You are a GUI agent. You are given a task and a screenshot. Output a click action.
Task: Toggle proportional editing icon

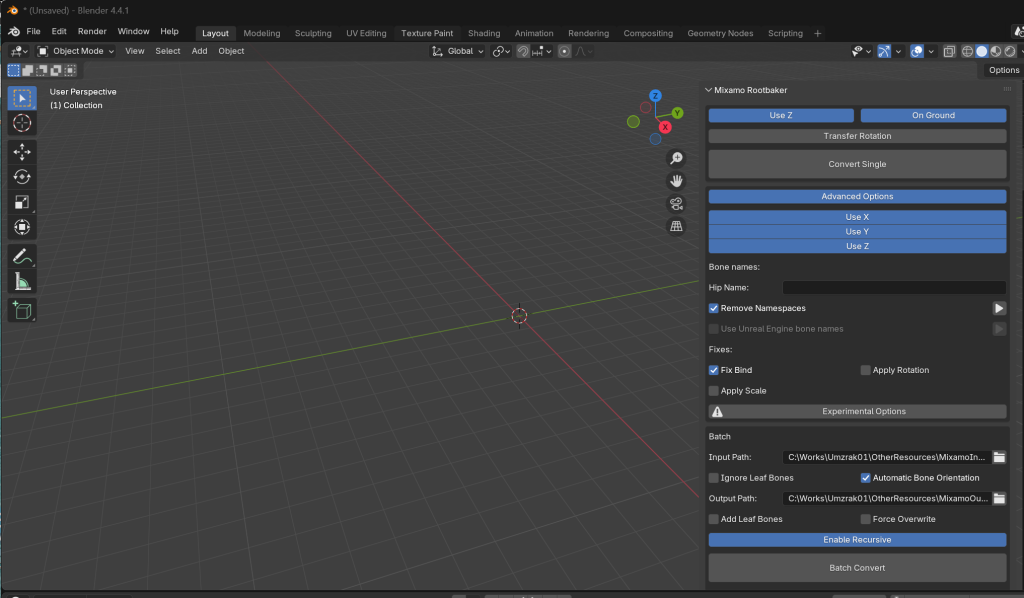564,51
